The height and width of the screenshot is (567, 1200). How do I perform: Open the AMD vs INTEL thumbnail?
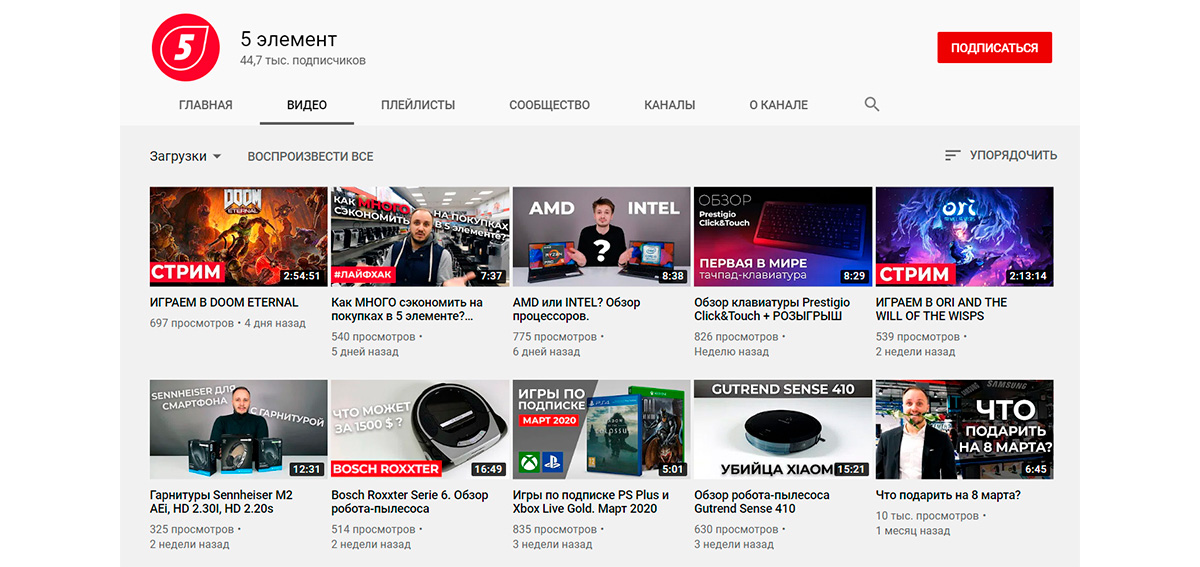pos(602,237)
